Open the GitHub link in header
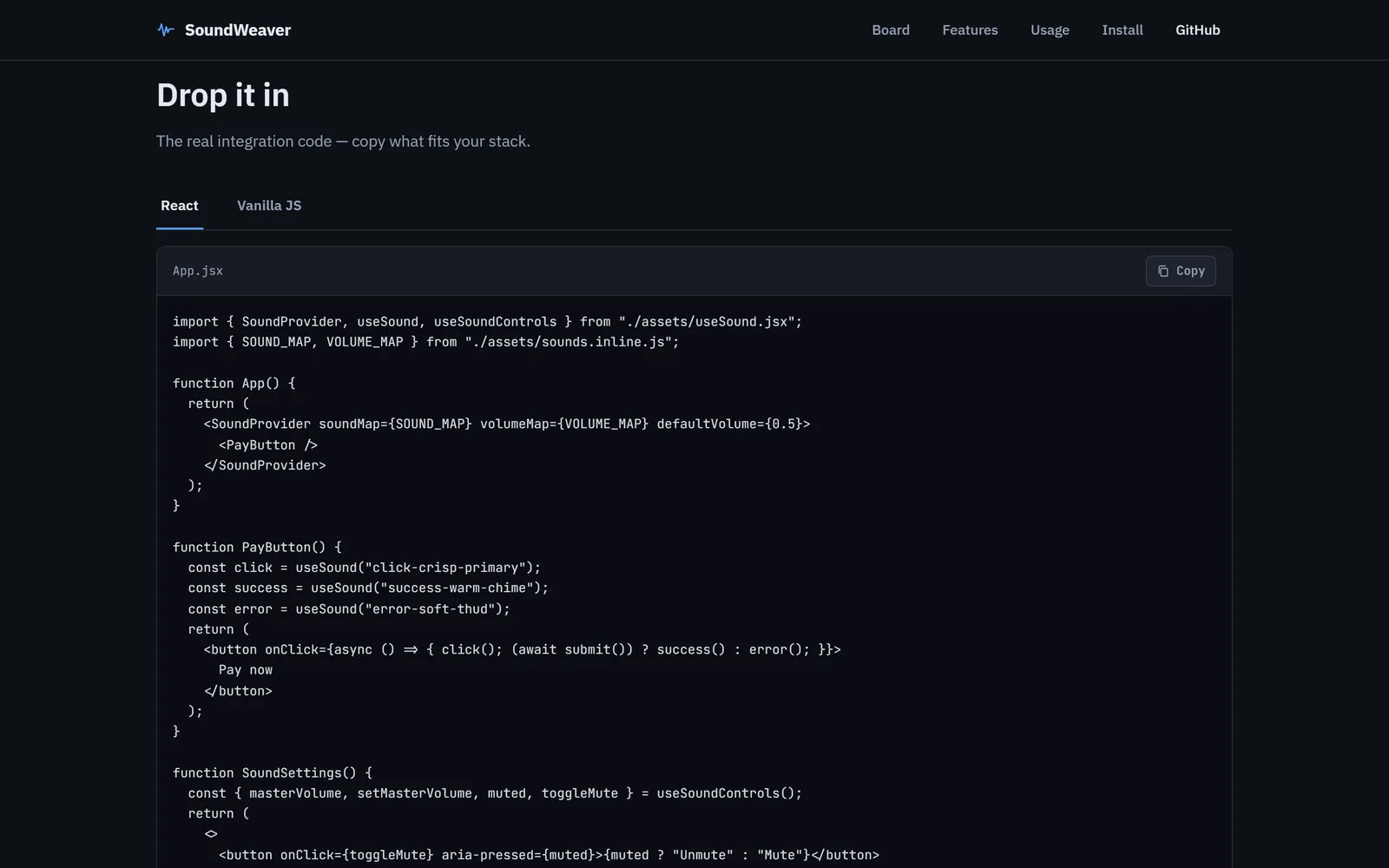 click(1198, 30)
